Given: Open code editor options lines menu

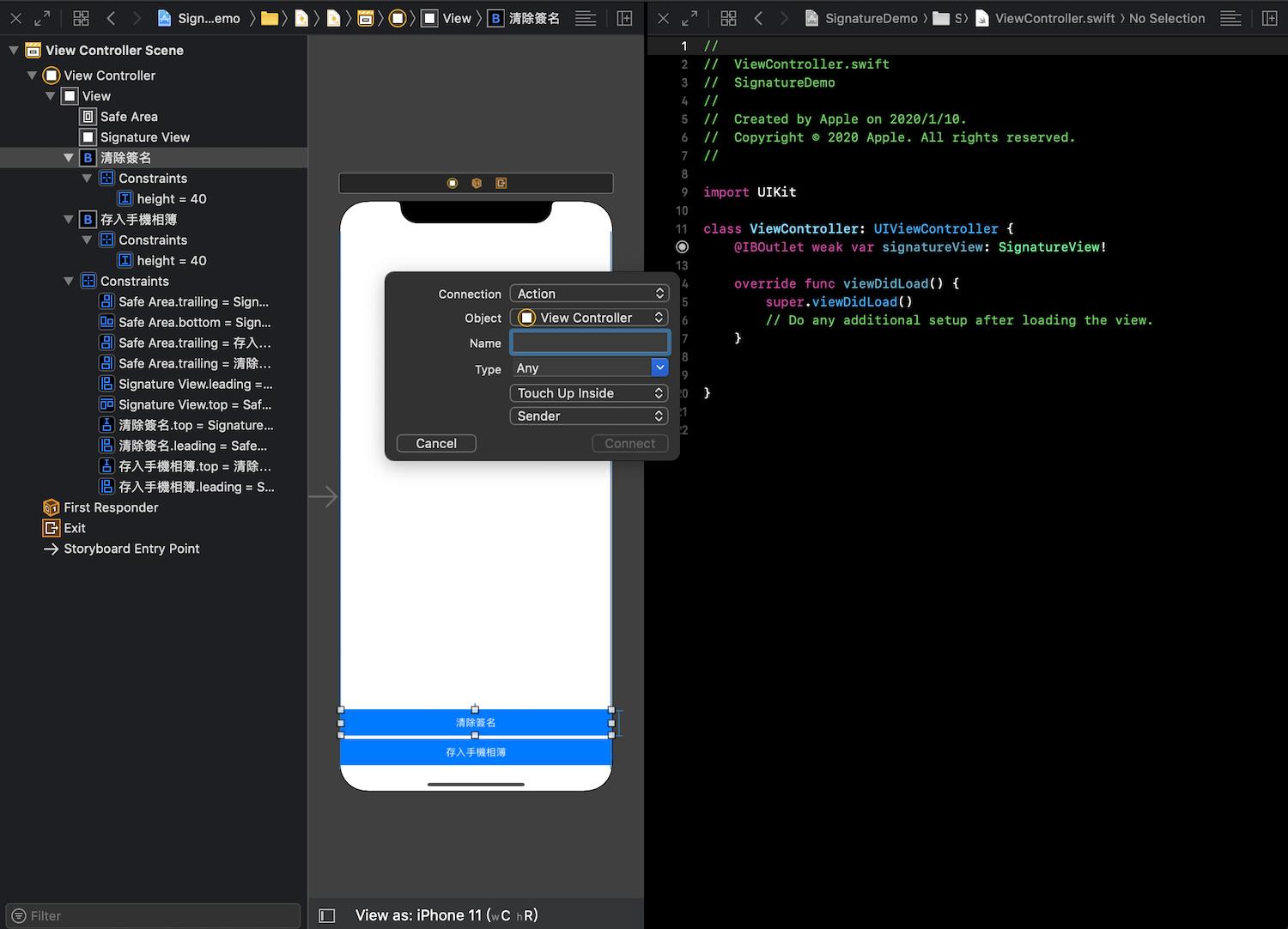Looking at the screenshot, I should pyautogui.click(x=1230, y=18).
